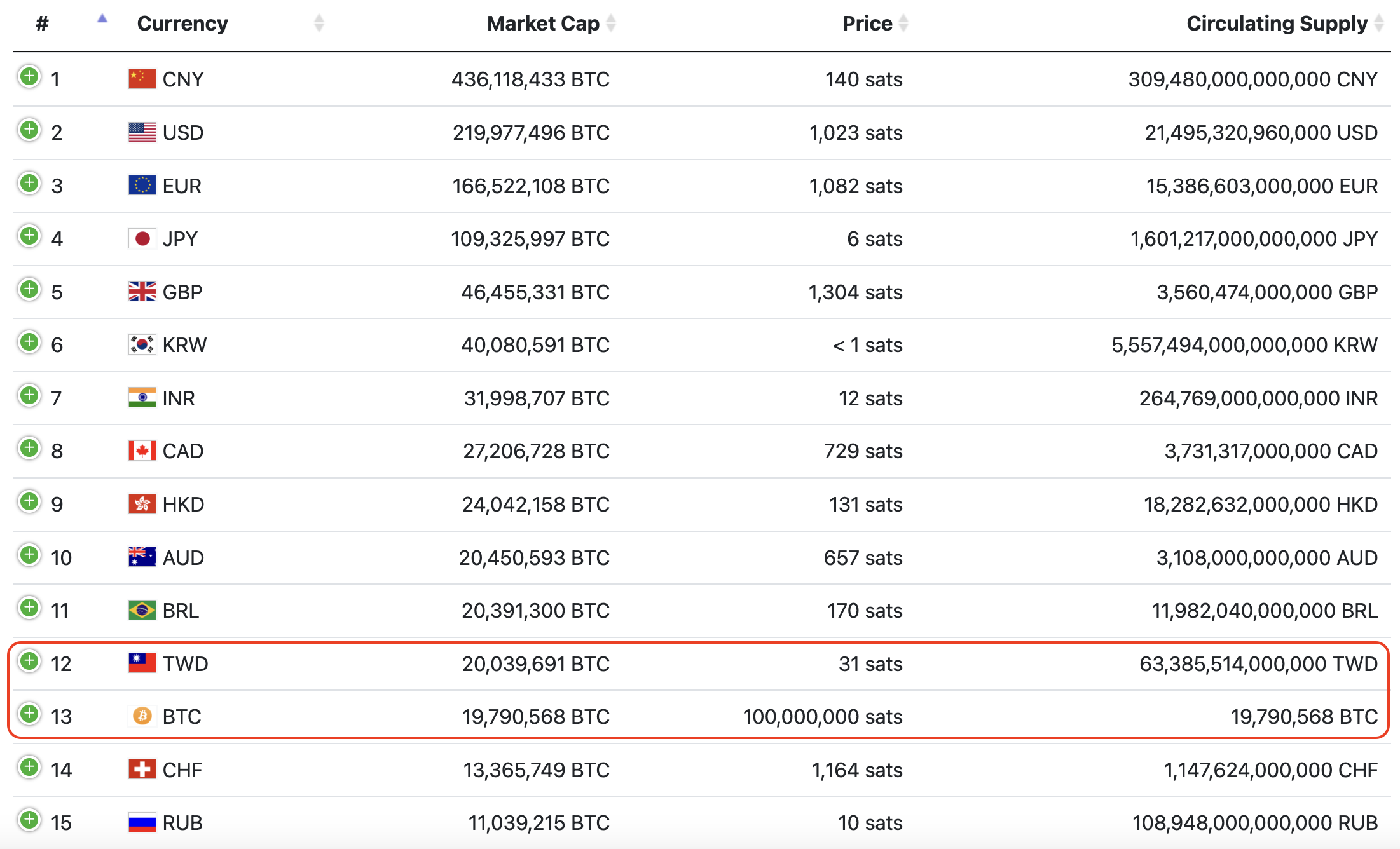Viewport: 1400px width, 849px height.
Task: Click the South Korea flag icon
Action: [x=142, y=345]
